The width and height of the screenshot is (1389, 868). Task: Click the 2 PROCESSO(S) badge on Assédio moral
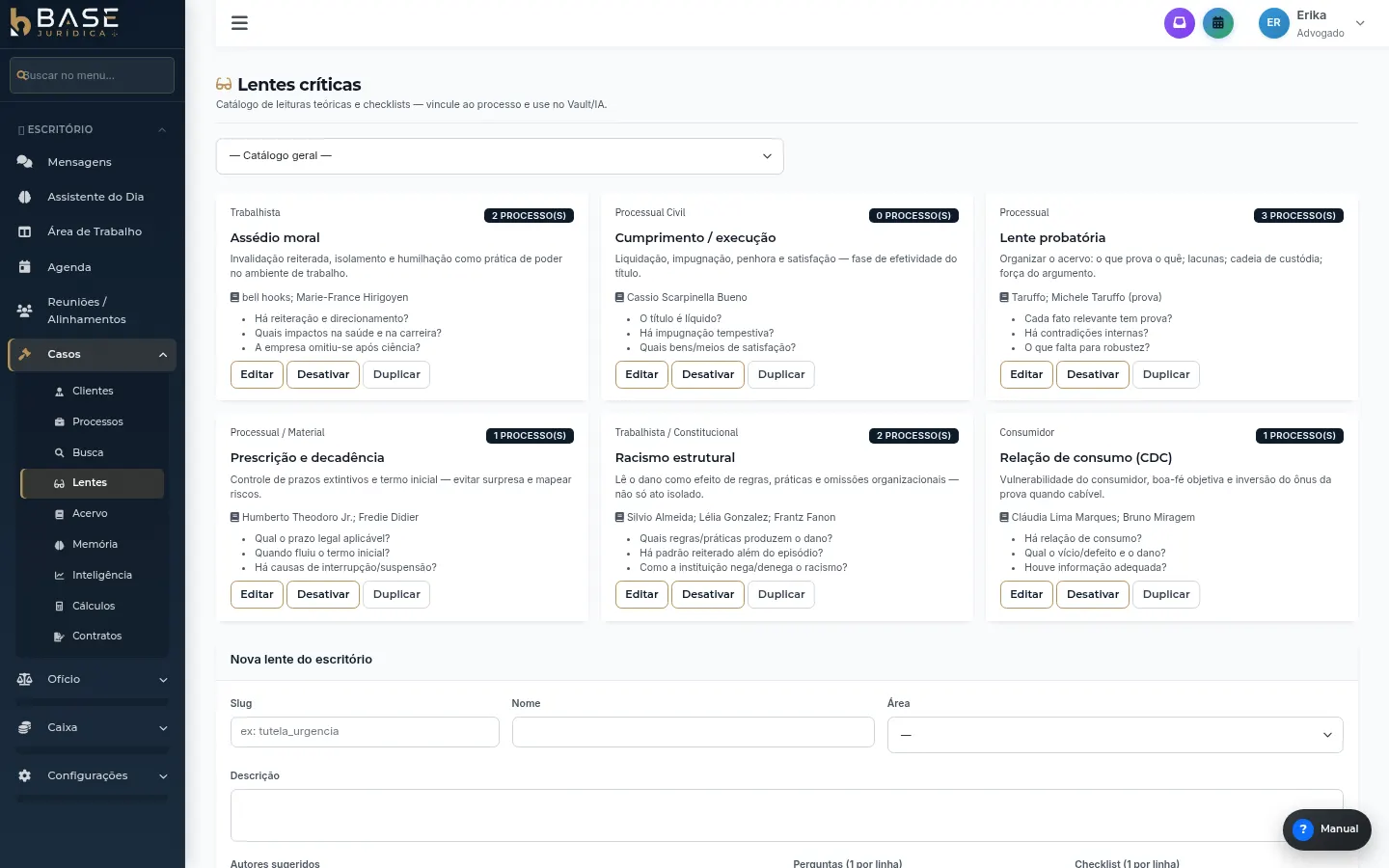529,216
